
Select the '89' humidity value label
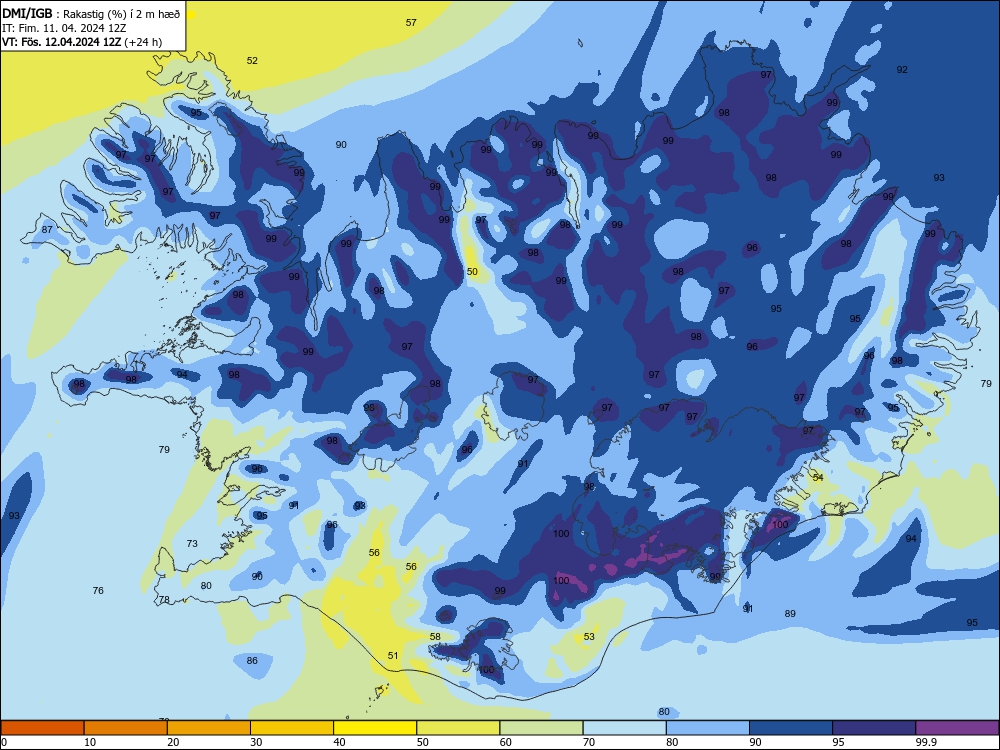click(x=790, y=614)
